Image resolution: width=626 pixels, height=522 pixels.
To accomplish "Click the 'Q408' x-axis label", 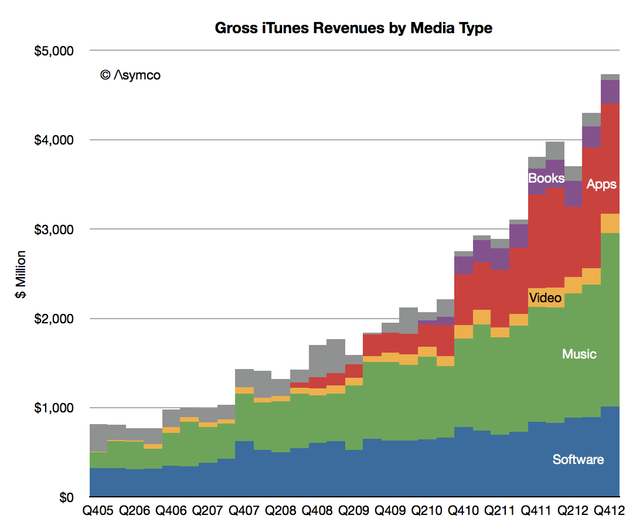I will [317, 510].
